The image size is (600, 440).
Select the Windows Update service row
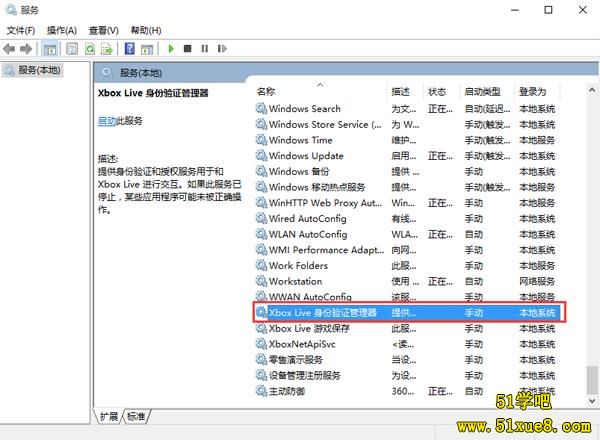[x=306, y=156]
